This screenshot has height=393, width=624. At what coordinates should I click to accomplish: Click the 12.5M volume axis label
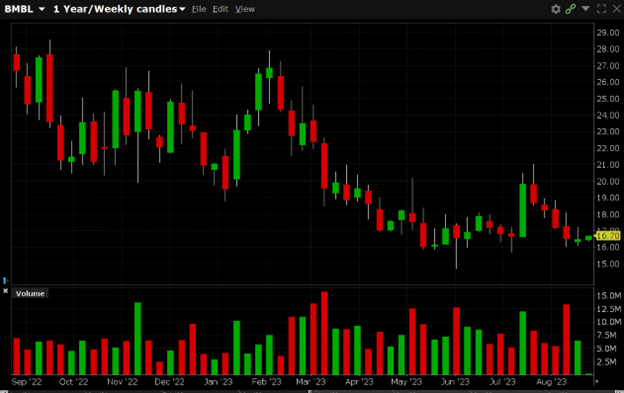point(608,309)
